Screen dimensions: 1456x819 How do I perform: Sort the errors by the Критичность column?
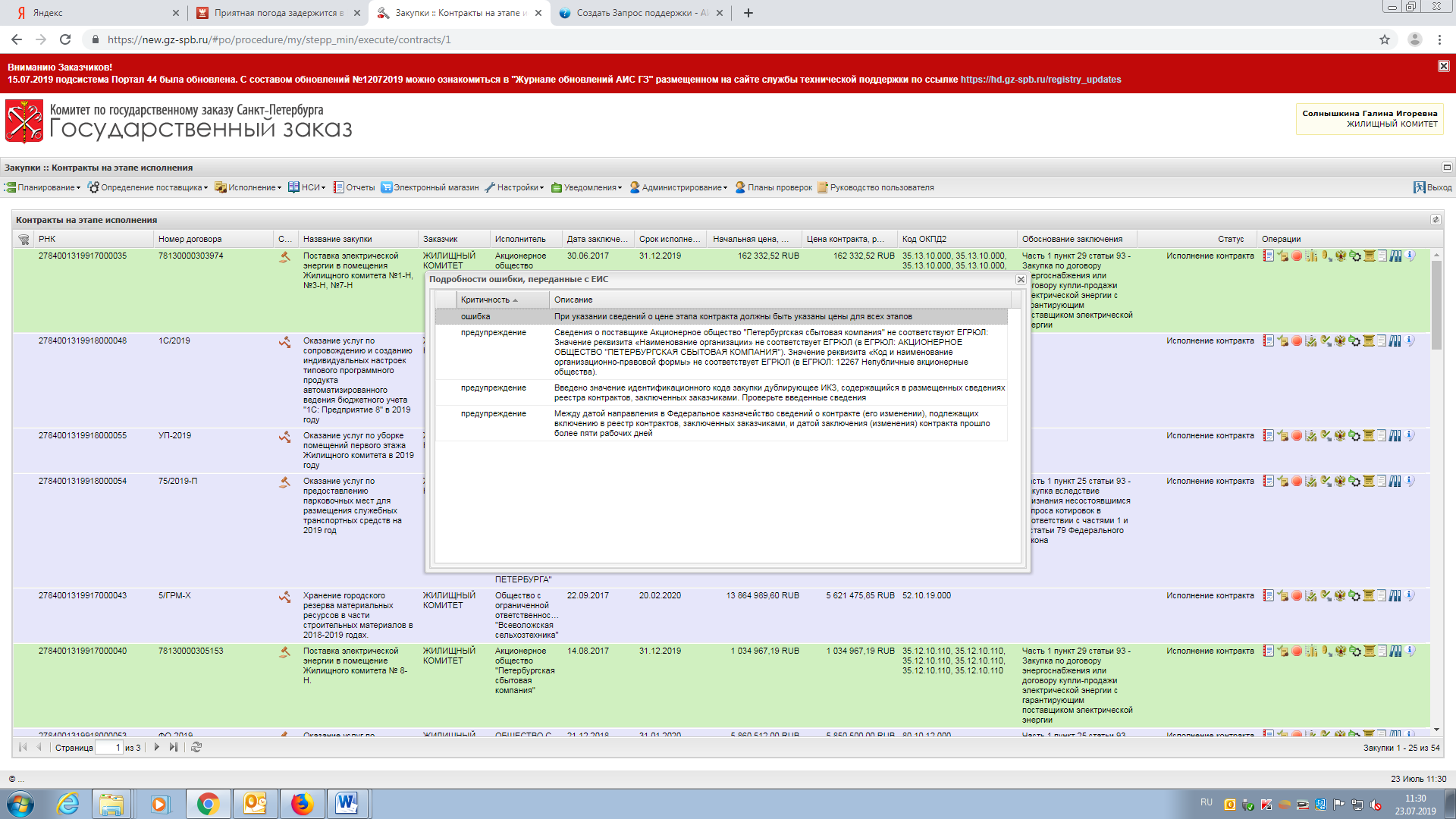pos(485,300)
